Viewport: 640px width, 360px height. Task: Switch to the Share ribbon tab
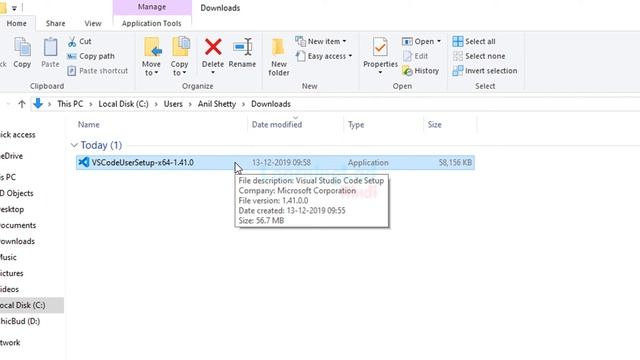56,23
